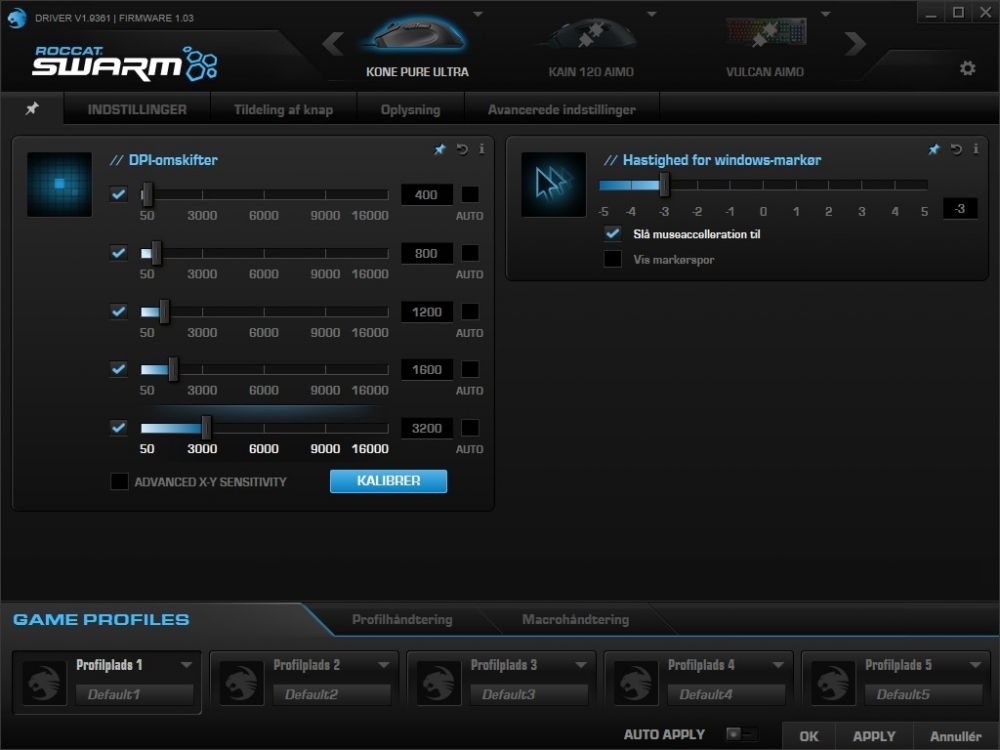
Task: Show info for DPI-omskifter panel
Action: click(x=482, y=149)
